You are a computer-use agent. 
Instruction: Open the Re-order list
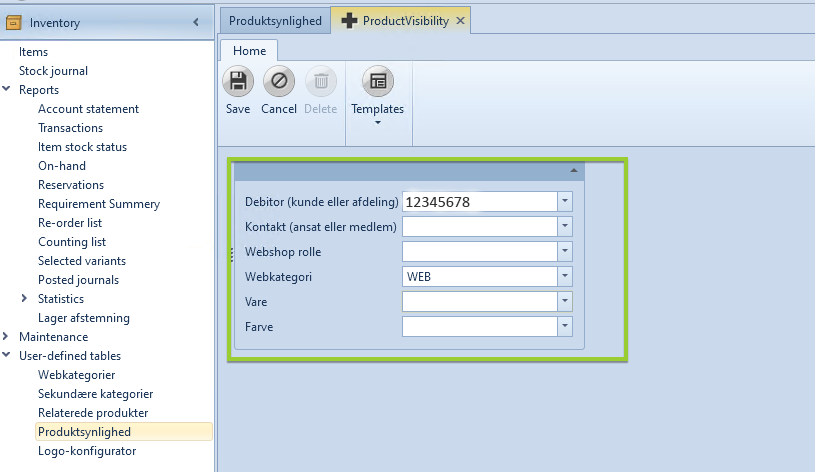pyautogui.click(x=70, y=222)
